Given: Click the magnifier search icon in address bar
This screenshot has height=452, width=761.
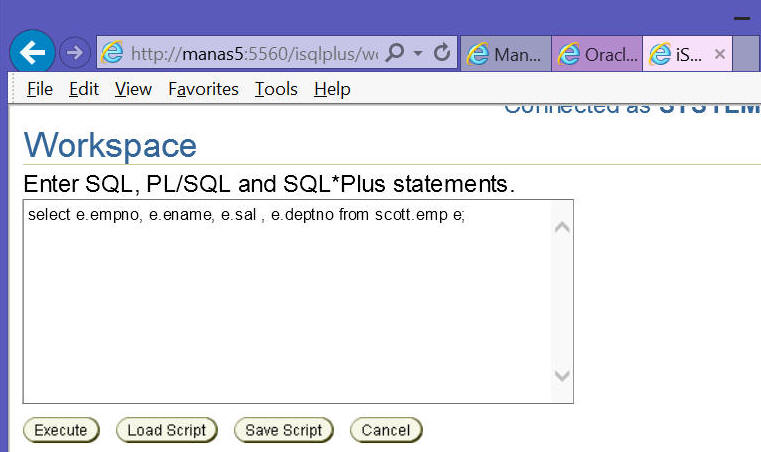Looking at the screenshot, I should tap(394, 52).
